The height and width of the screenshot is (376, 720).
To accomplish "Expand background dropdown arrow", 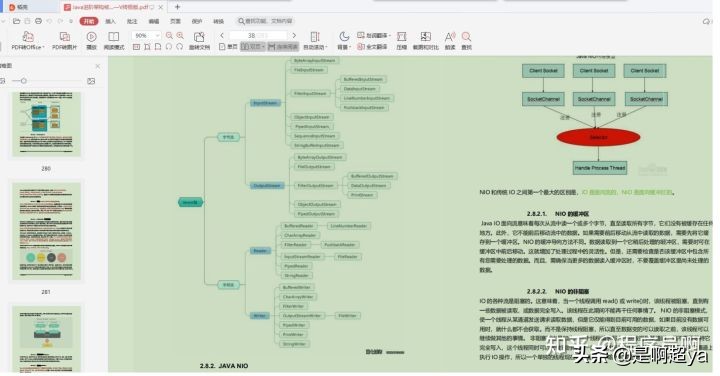I will click(x=350, y=48).
